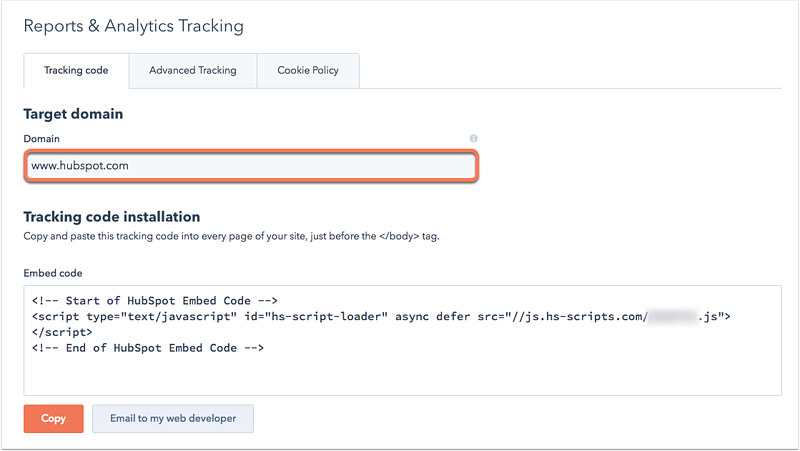The width and height of the screenshot is (800, 451).
Task: Click the End of HubSpot Embed Code comment
Action: pos(147,347)
